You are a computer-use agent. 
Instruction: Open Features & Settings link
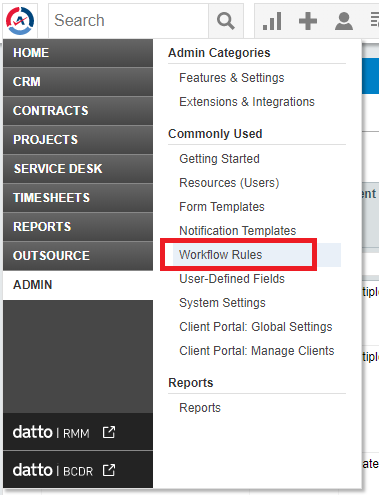point(232,78)
